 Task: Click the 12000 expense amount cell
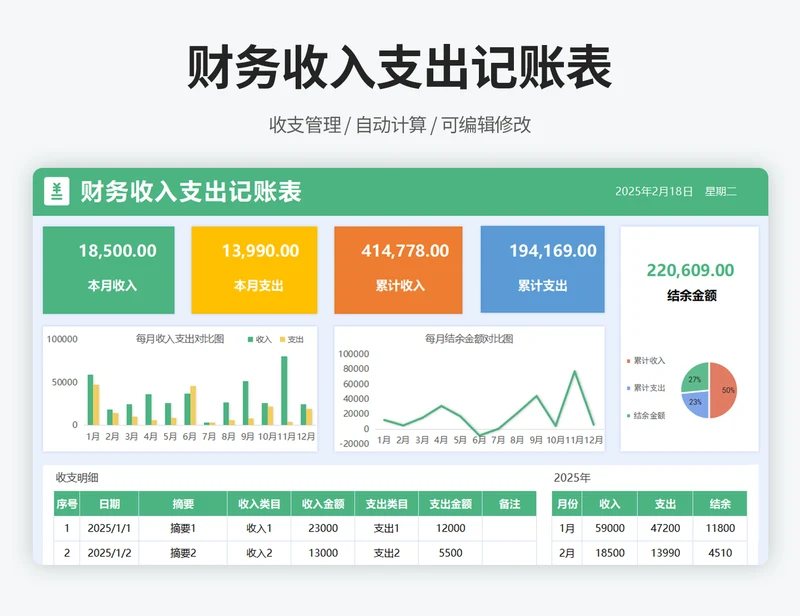click(450, 528)
